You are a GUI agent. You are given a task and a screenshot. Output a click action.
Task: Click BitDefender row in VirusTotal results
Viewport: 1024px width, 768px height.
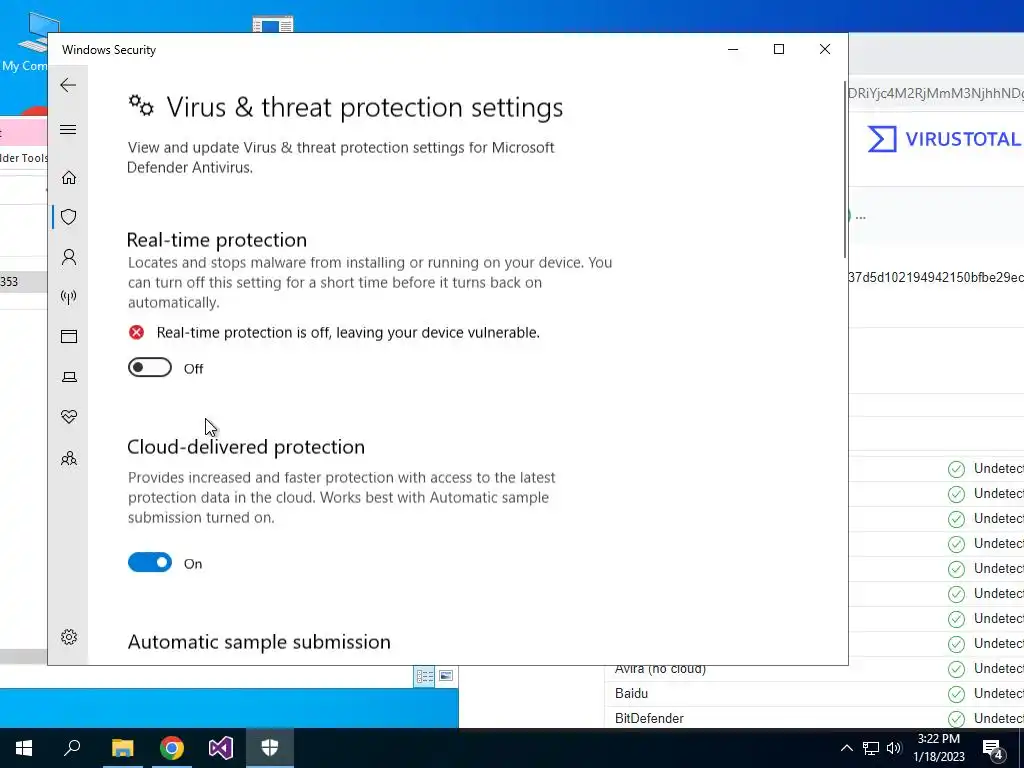click(x=814, y=718)
